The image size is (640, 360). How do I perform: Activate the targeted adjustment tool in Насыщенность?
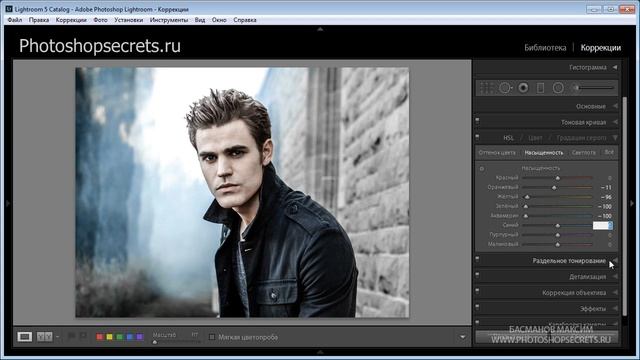[482, 169]
